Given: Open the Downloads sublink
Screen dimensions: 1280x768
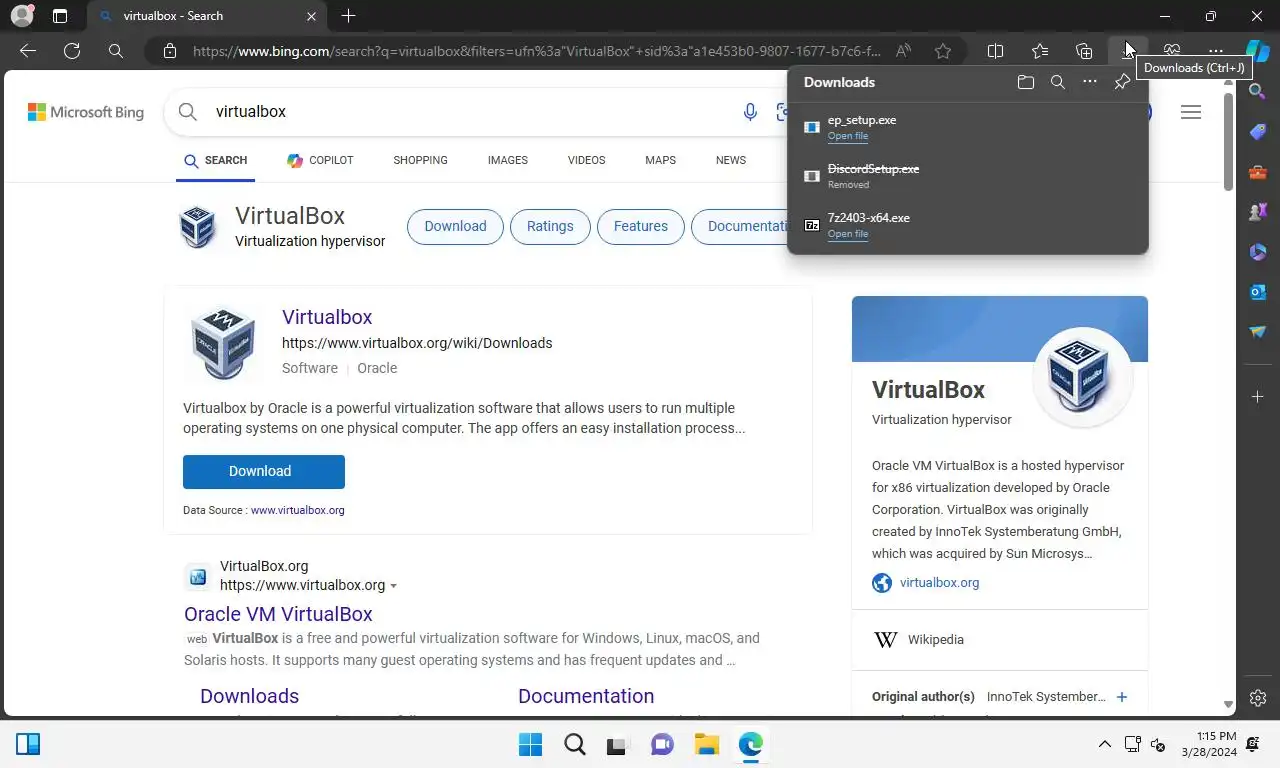Looking at the screenshot, I should coord(249,696).
